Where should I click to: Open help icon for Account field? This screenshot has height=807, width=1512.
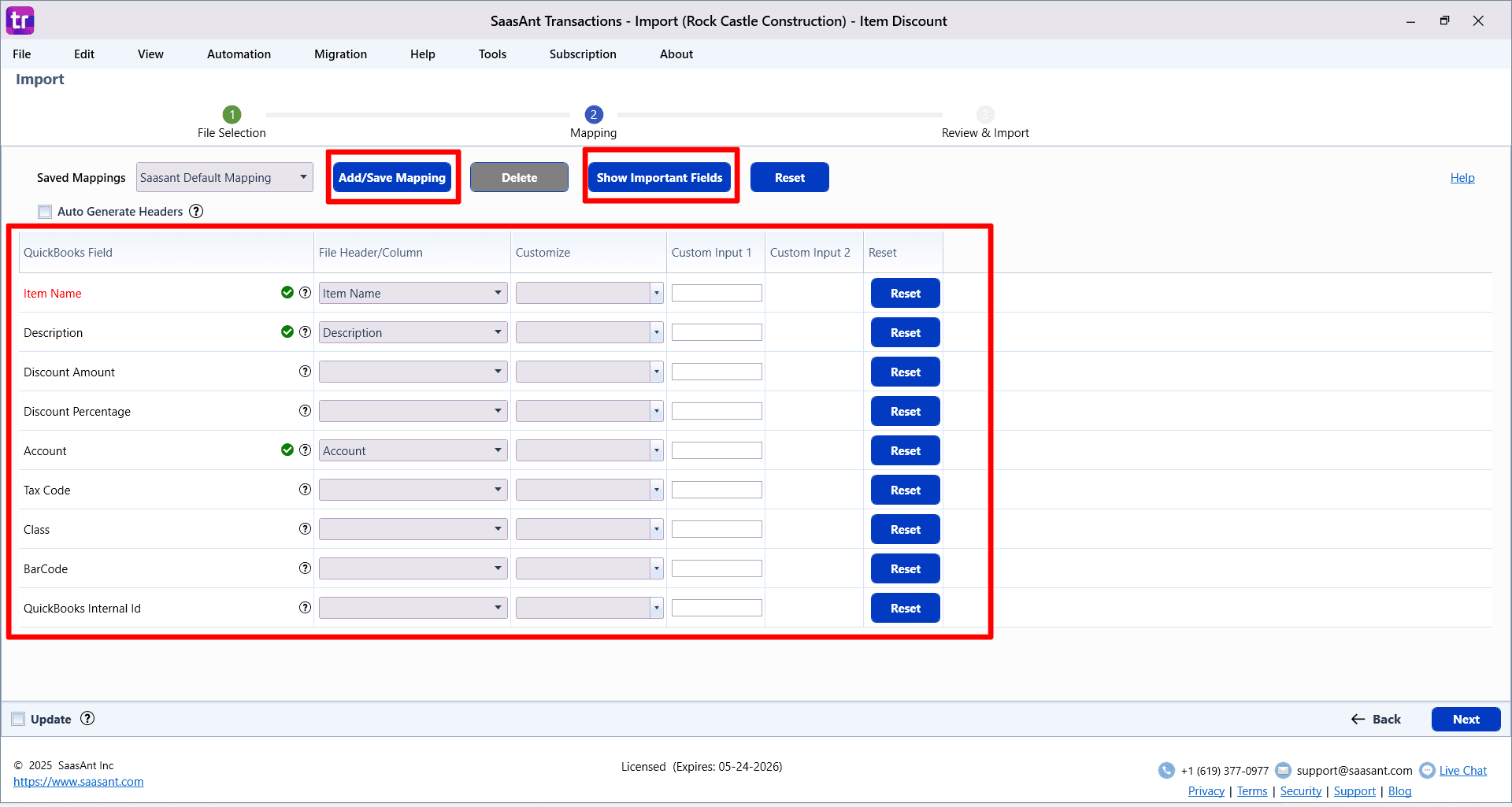coord(305,450)
